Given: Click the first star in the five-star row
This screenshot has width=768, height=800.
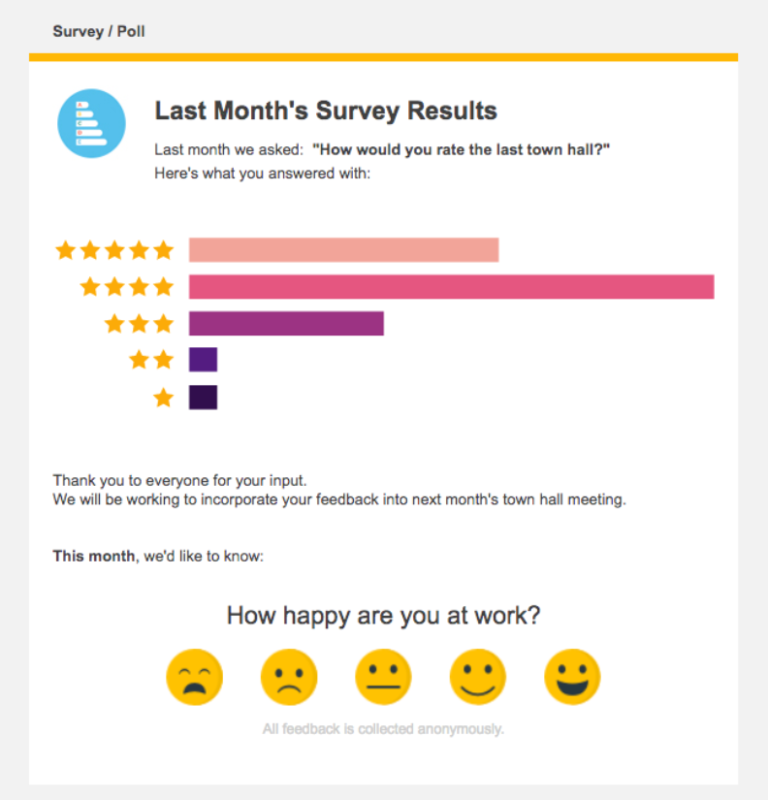Looking at the screenshot, I should (64, 250).
